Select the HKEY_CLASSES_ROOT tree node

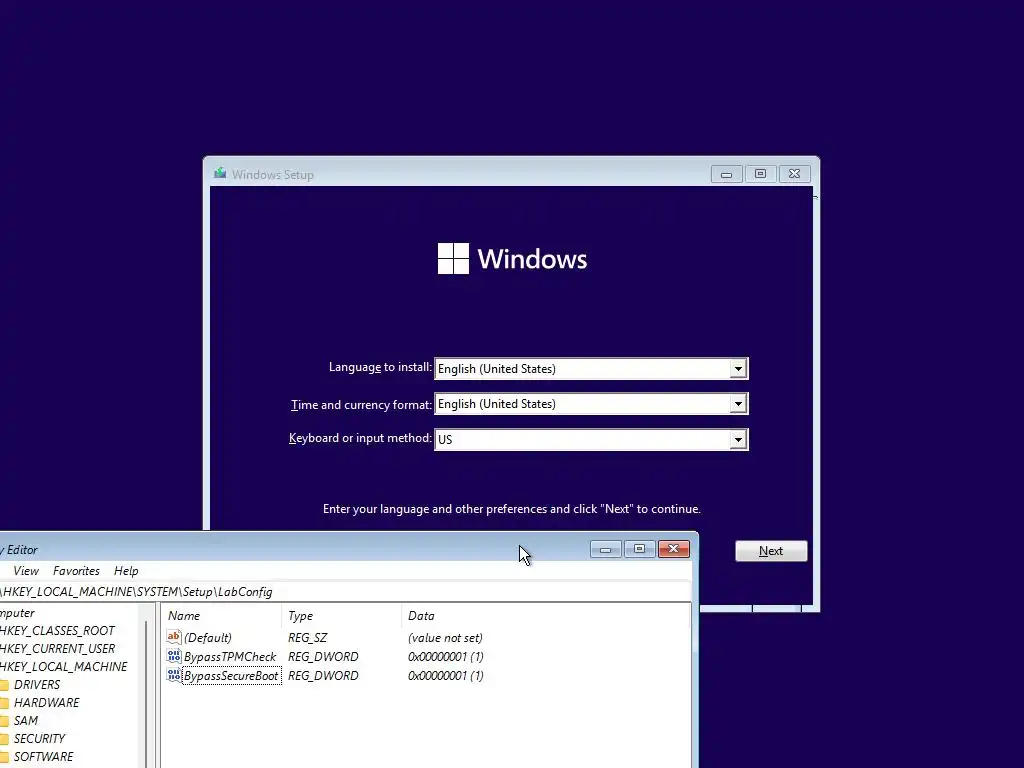57,631
